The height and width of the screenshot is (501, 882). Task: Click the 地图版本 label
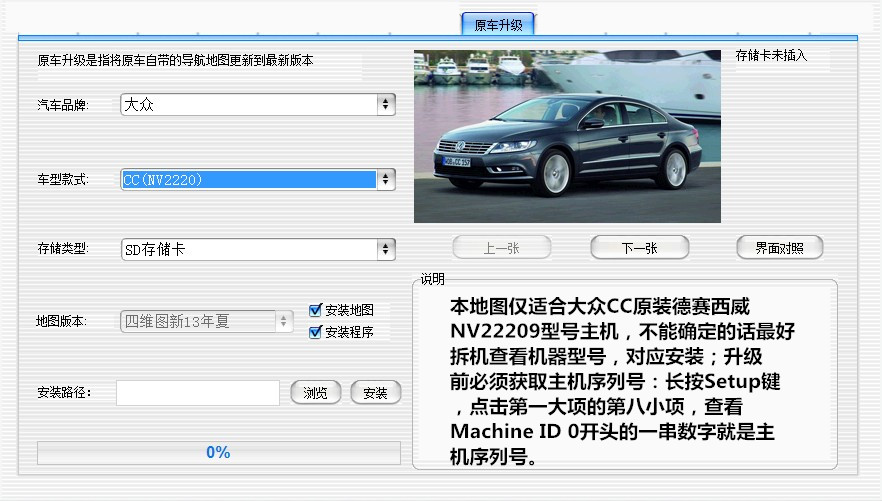coord(61,322)
